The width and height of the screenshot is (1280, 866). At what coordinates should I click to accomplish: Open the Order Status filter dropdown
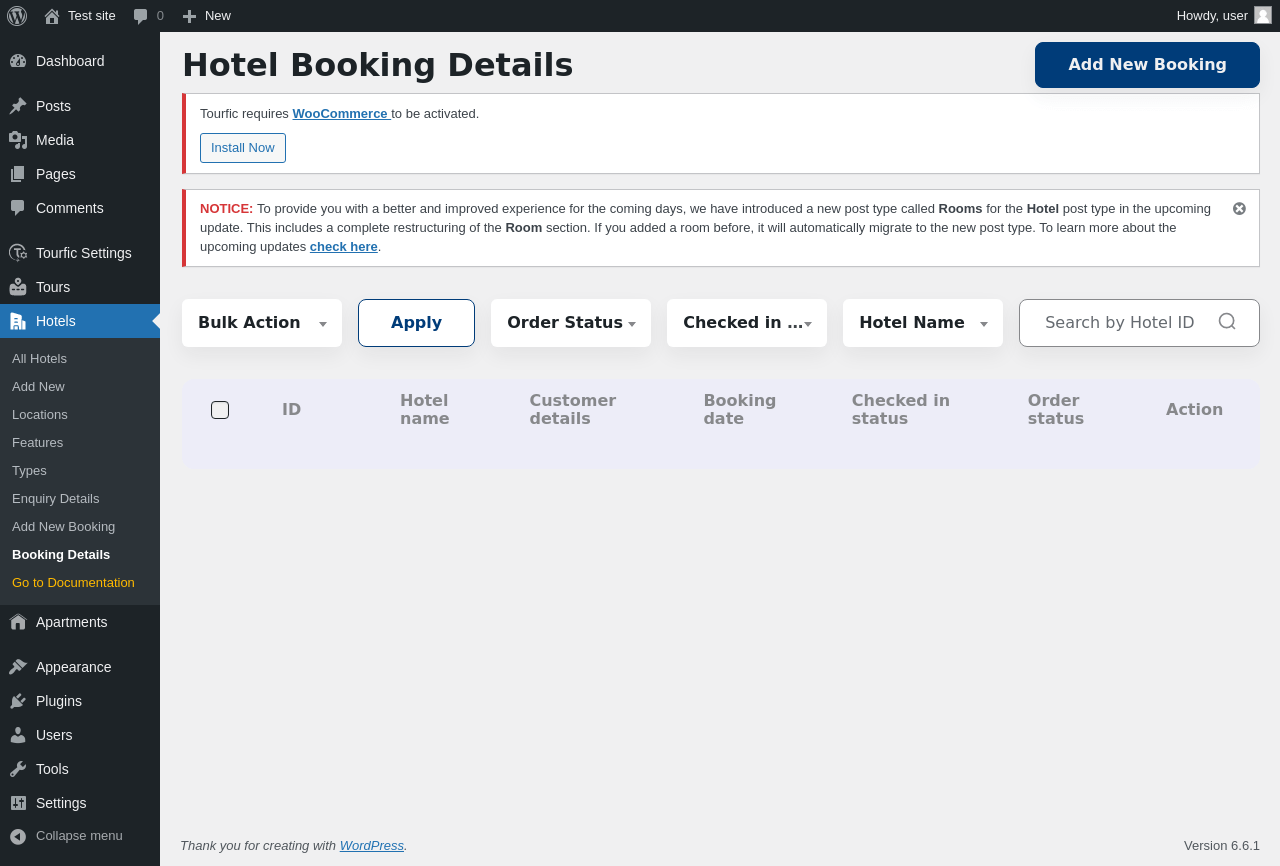(x=571, y=323)
